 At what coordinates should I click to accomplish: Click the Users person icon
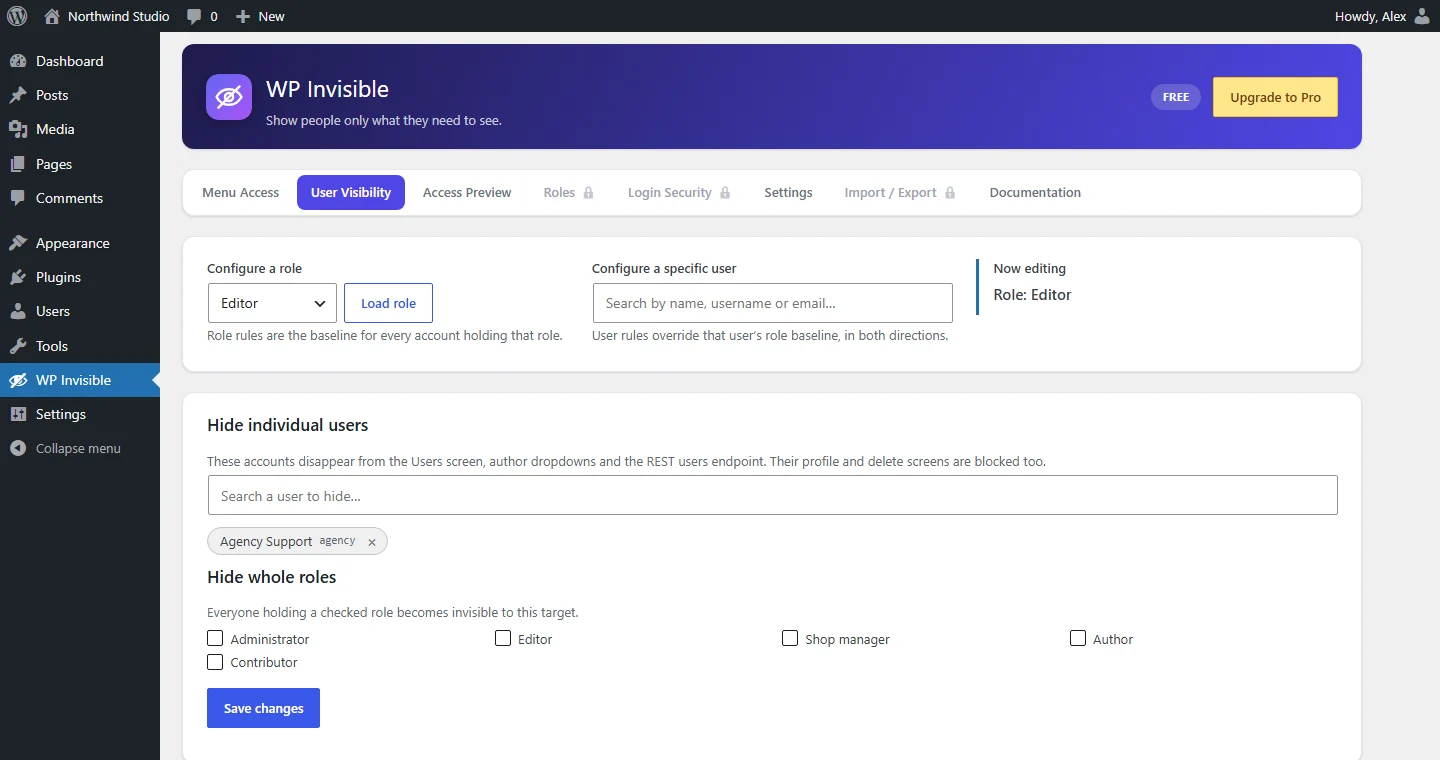click(18, 311)
